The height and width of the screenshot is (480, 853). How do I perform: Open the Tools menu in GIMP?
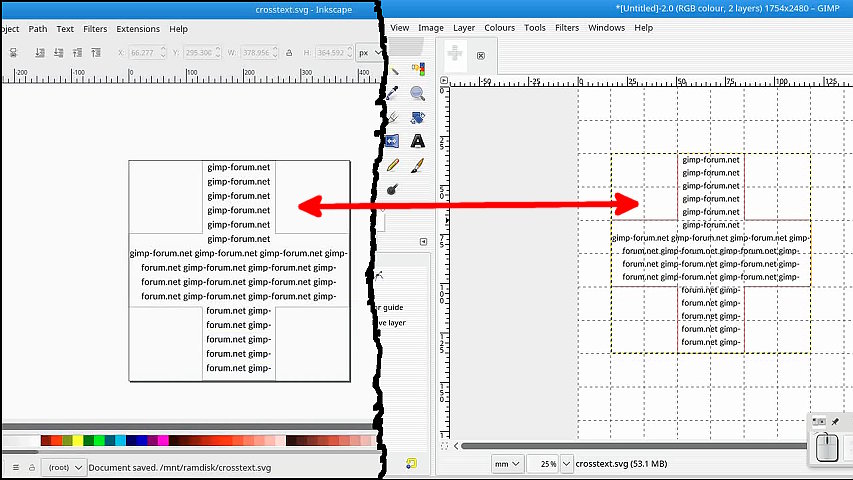(x=535, y=28)
